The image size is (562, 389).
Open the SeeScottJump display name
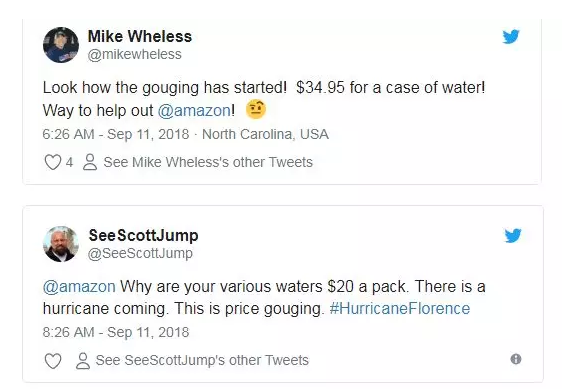pyautogui.click(x=143, y=236)
